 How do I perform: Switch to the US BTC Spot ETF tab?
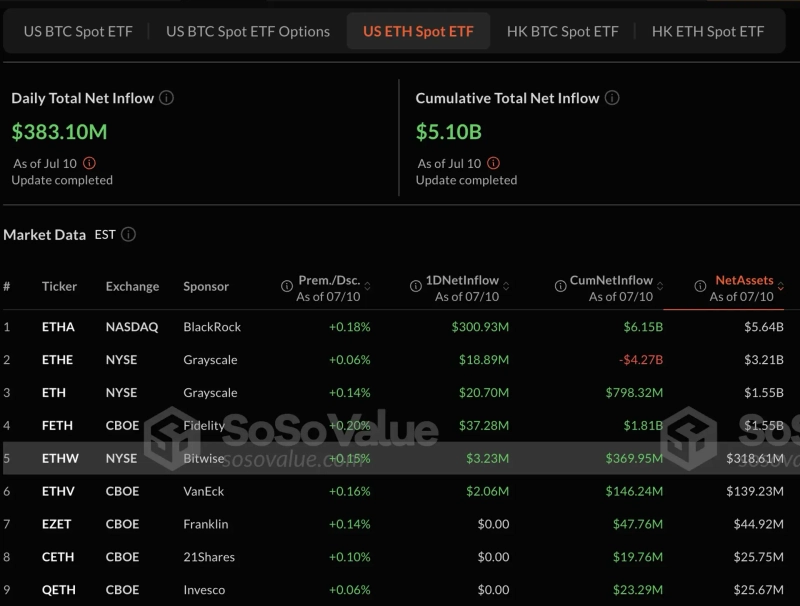pyautogui.click(x=78, y=31)
